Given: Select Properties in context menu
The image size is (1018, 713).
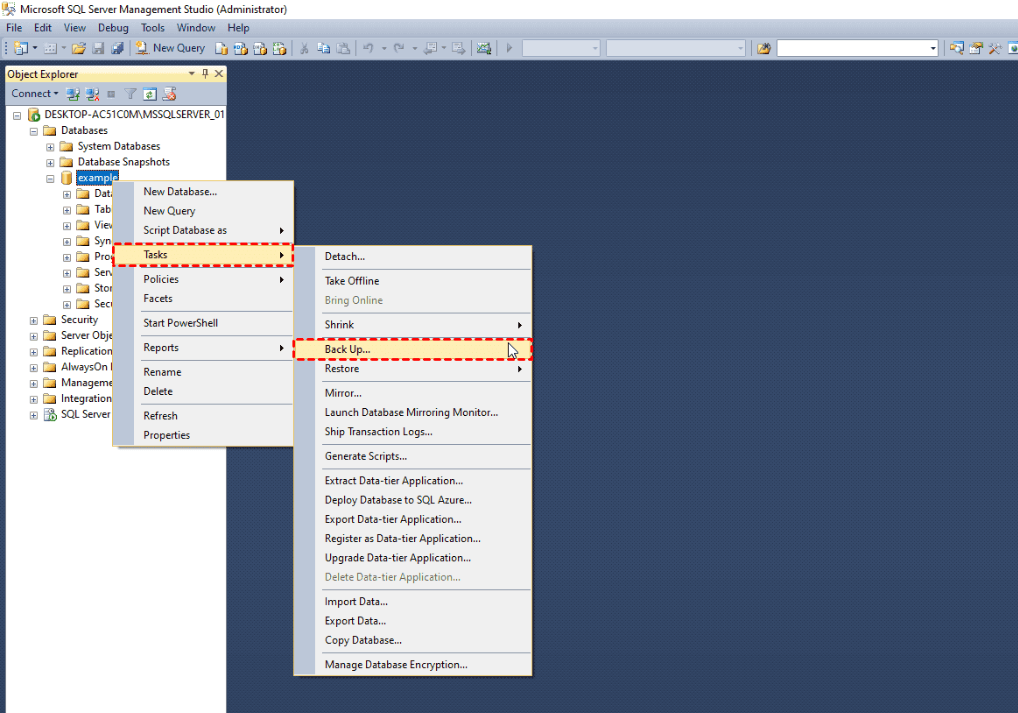Looking at the screenshot, I should pos(203,435).
